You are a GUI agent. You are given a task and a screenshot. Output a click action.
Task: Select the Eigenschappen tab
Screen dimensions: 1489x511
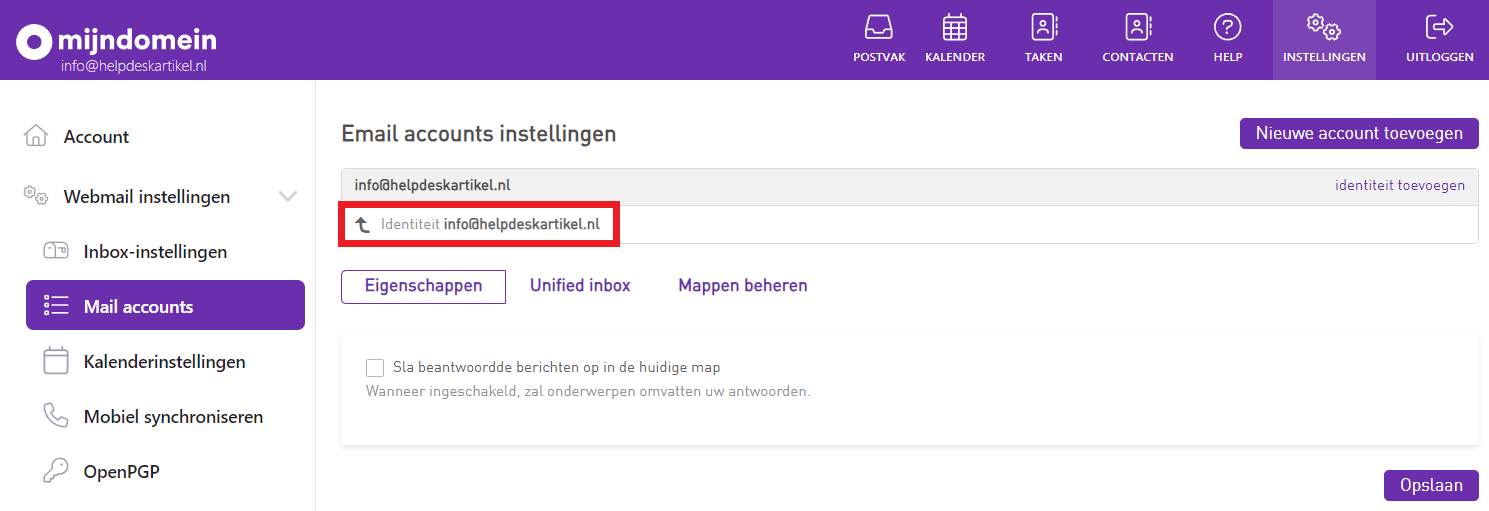pyautogui.click(x=423, y=286)
